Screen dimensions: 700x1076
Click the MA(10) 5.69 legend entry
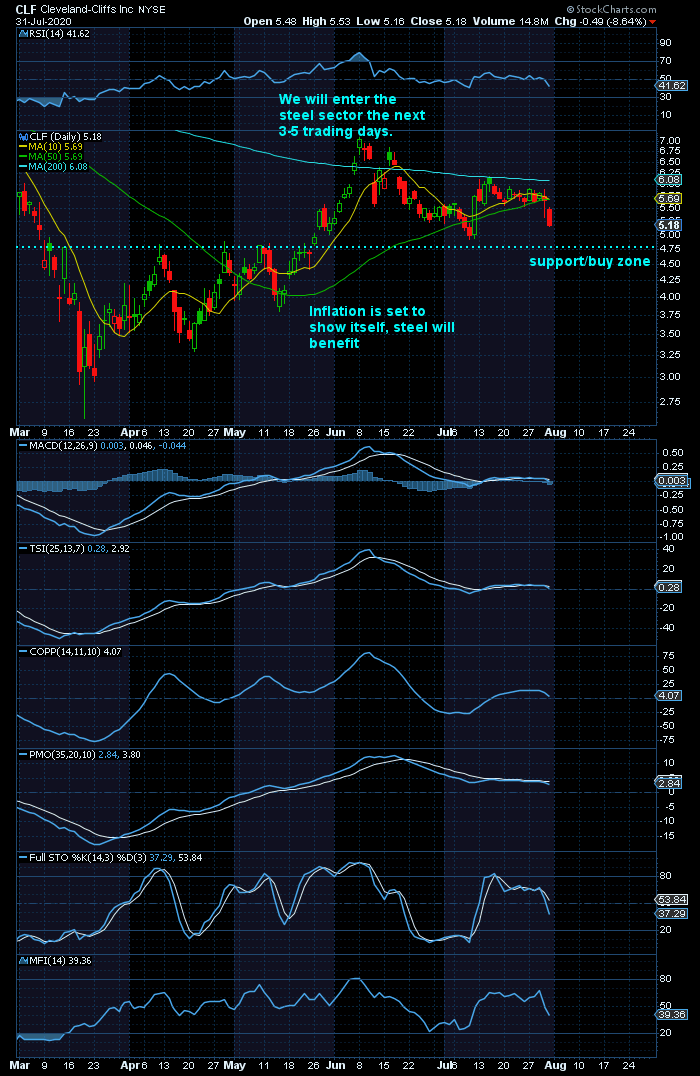click(x=51, y=147)
